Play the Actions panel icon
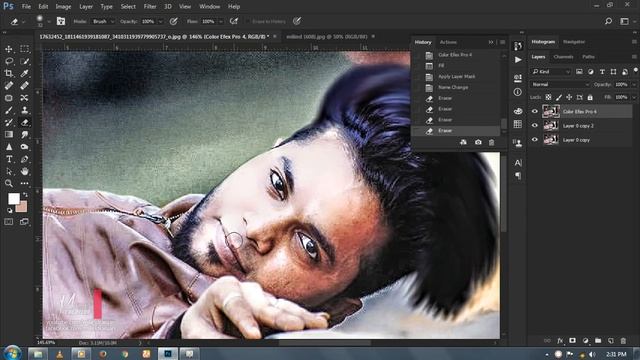 [518, 60]
